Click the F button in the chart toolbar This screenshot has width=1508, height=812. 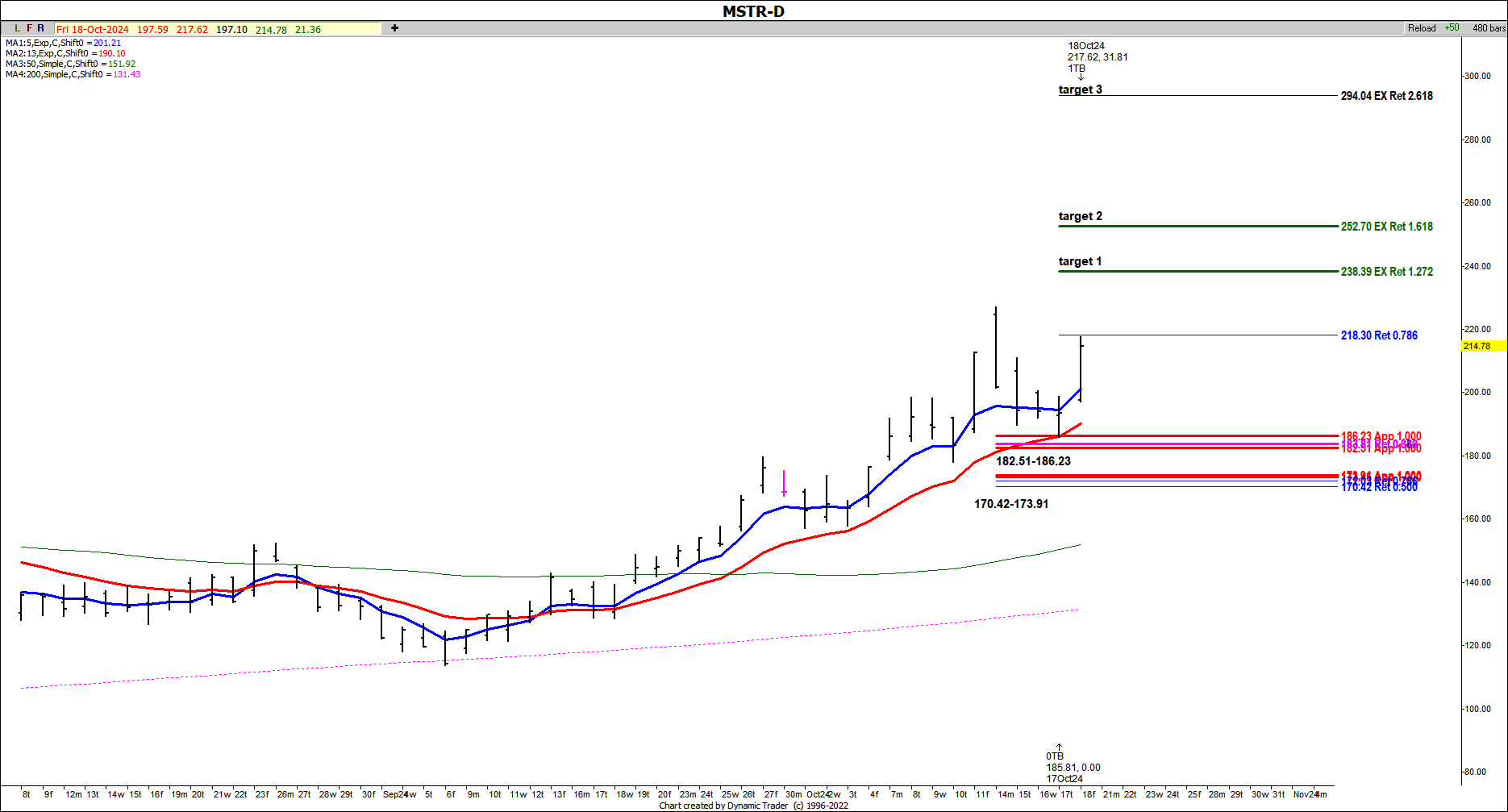coord(29,28)
